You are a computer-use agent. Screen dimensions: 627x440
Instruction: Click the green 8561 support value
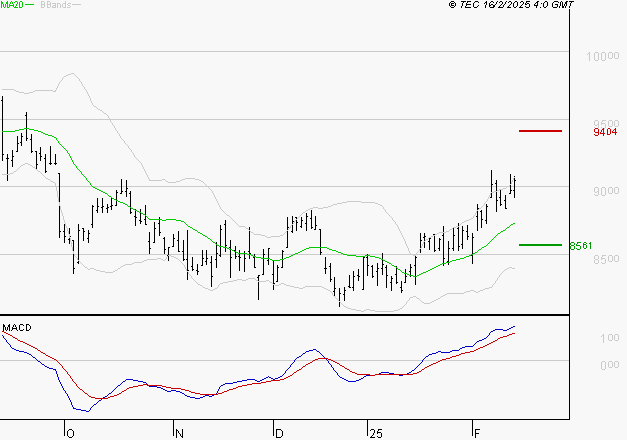tap(581, 246)
